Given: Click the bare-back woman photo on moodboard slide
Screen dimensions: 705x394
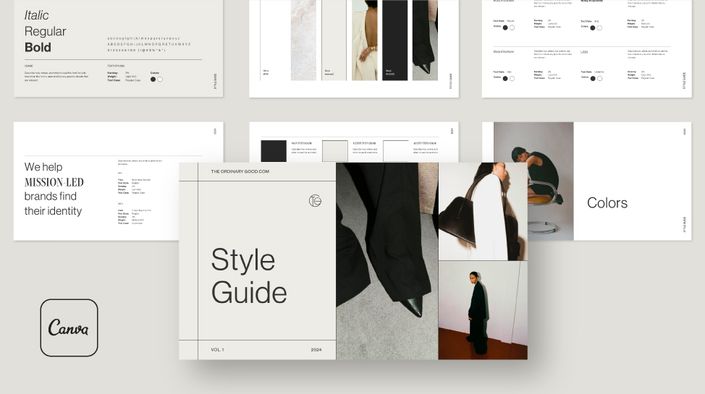Looking at the screenshot, I should [365, 40].
